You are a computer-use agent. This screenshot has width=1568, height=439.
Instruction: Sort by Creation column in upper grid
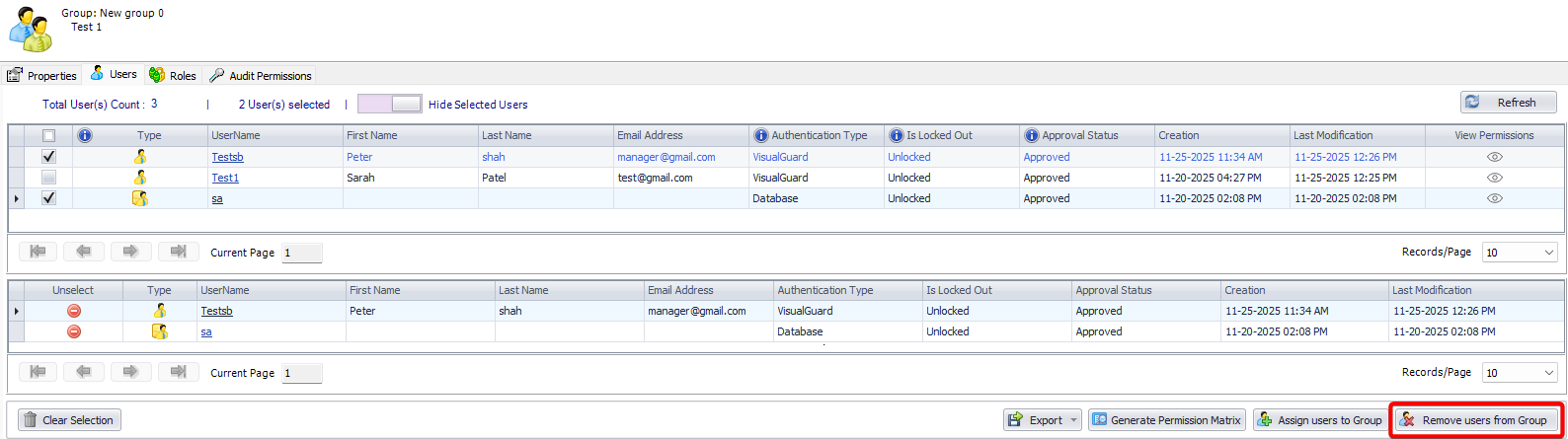click(x=1221, y=135)
